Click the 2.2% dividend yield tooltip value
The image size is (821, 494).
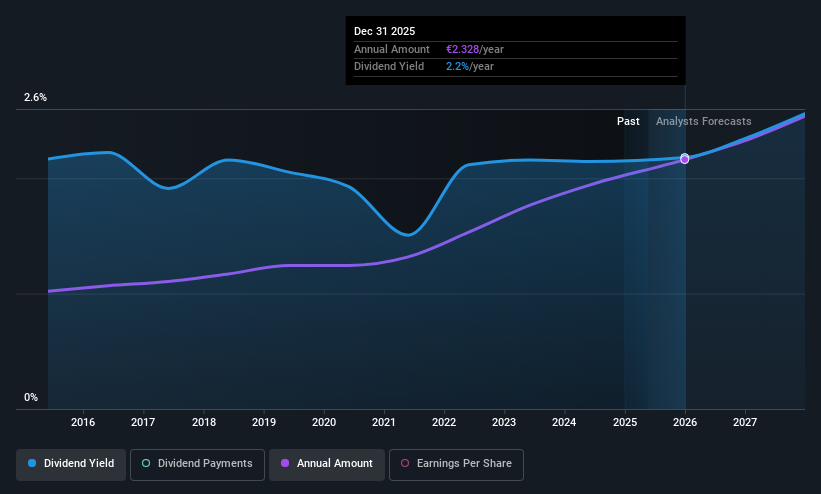[x=457, y=67]
